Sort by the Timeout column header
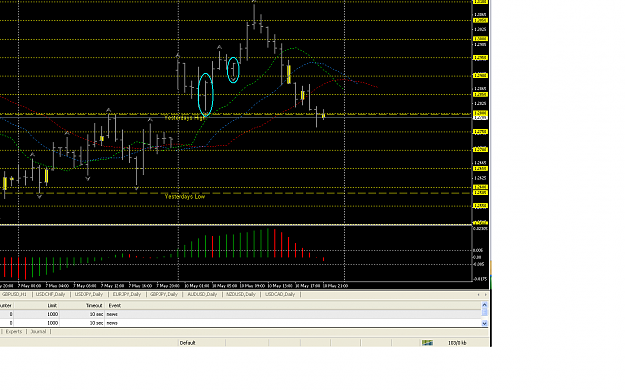The image size is (625, 390). point(94,305)
